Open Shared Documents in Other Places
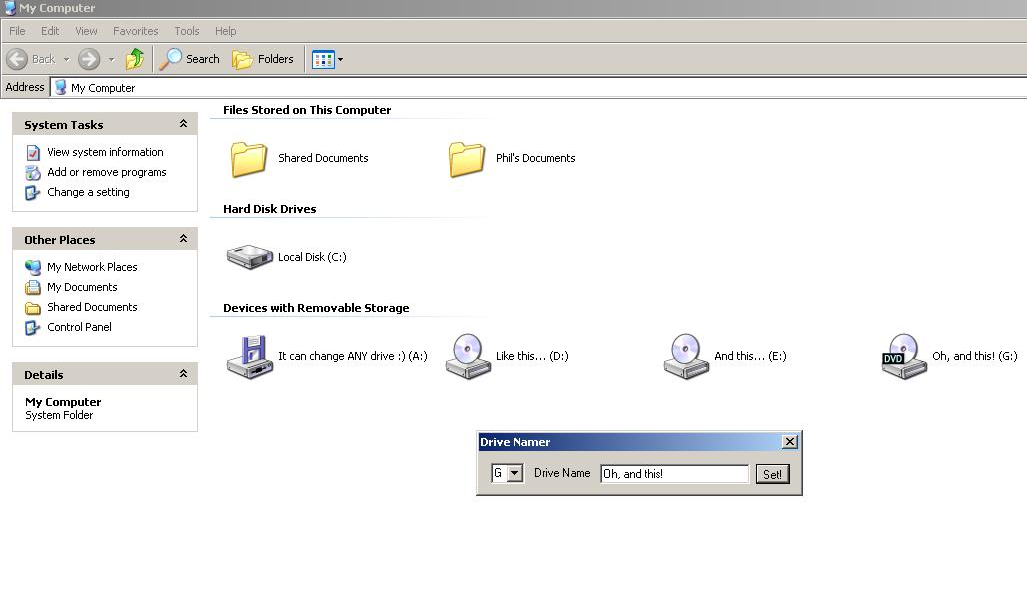Viewport: 1027px width, 600px height. point(92,307)
